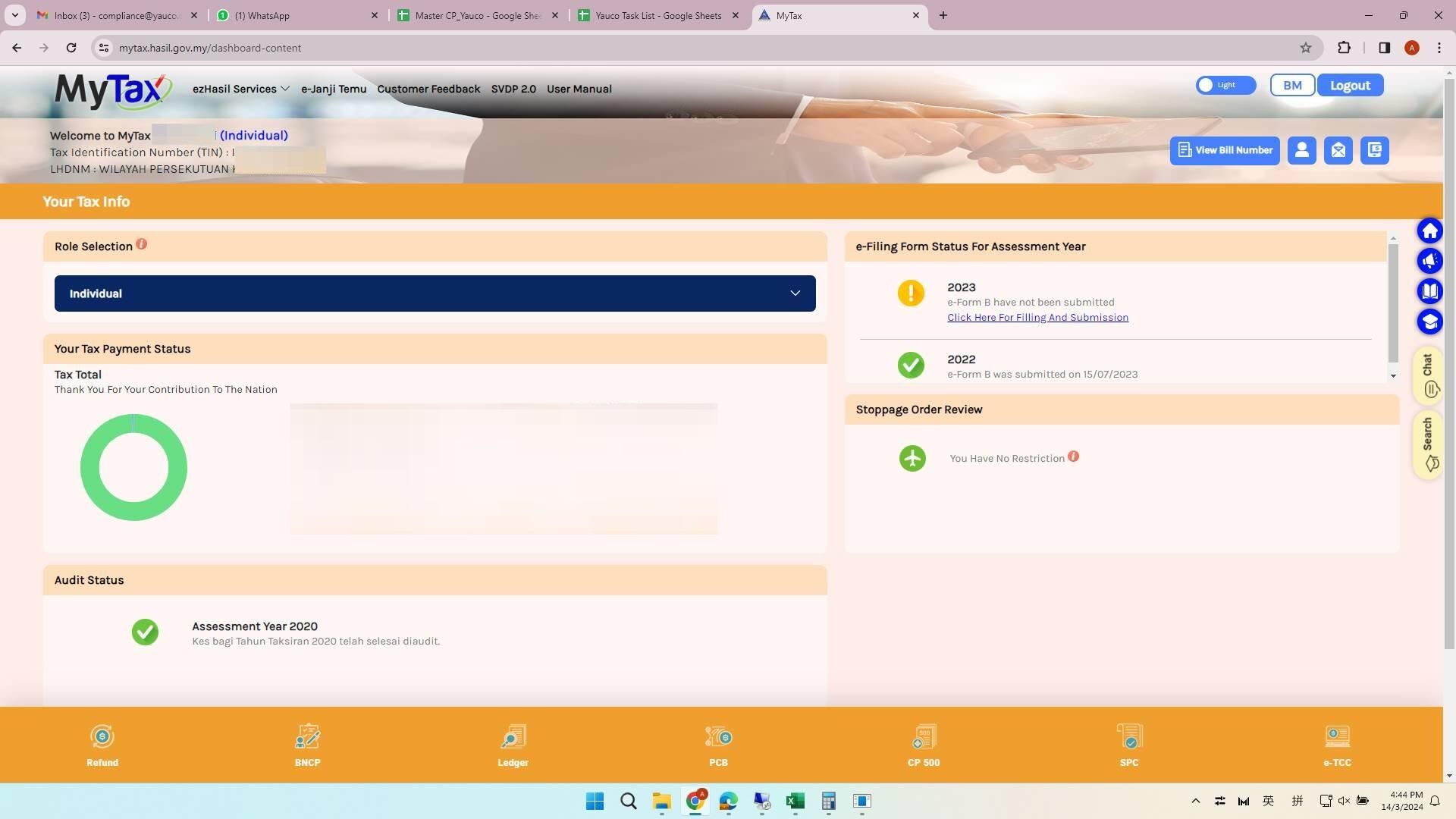This screenshot has height=819, width=1456.
Task: Open the Chrome three-dot menu
Action: [x=1439, y=48]
